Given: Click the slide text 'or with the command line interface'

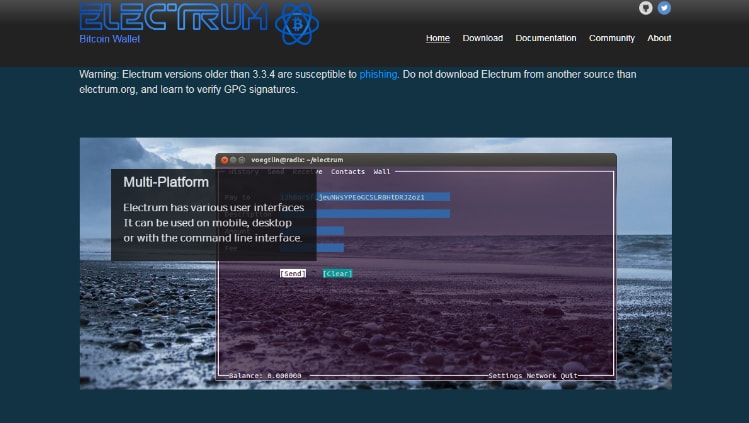Looking at the screenshot, I should pyautogui.click(x=213, y=238).
